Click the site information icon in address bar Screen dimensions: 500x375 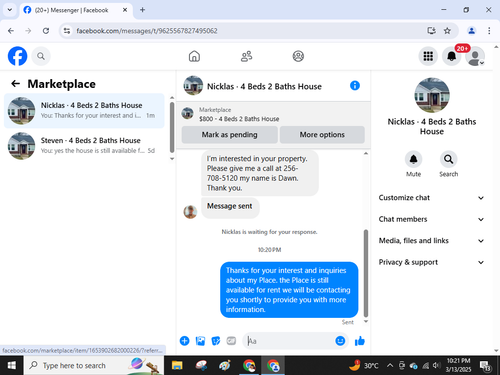(x=67, y=31)
